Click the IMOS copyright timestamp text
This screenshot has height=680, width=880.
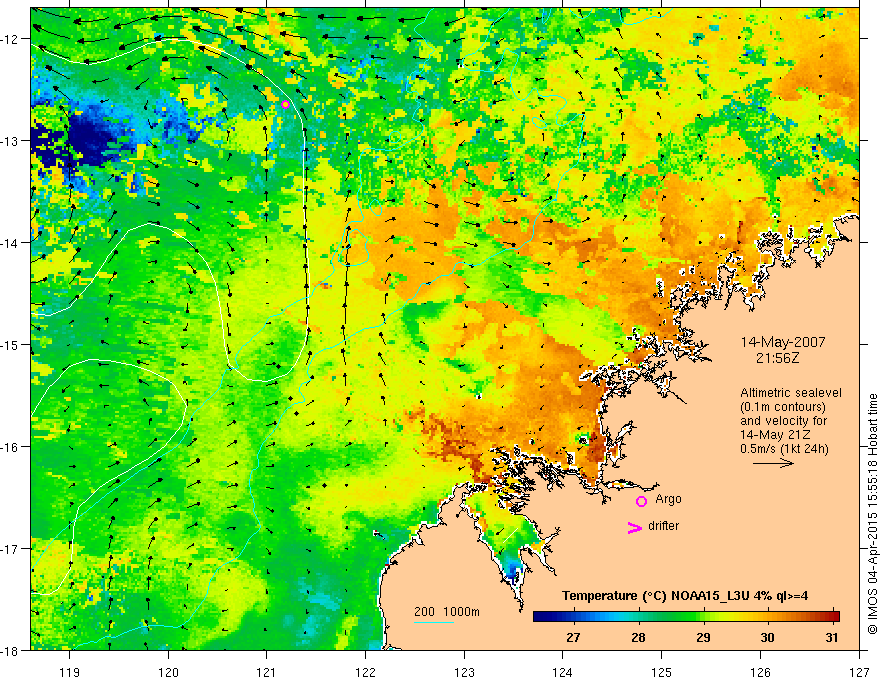[x=872, y=514]
